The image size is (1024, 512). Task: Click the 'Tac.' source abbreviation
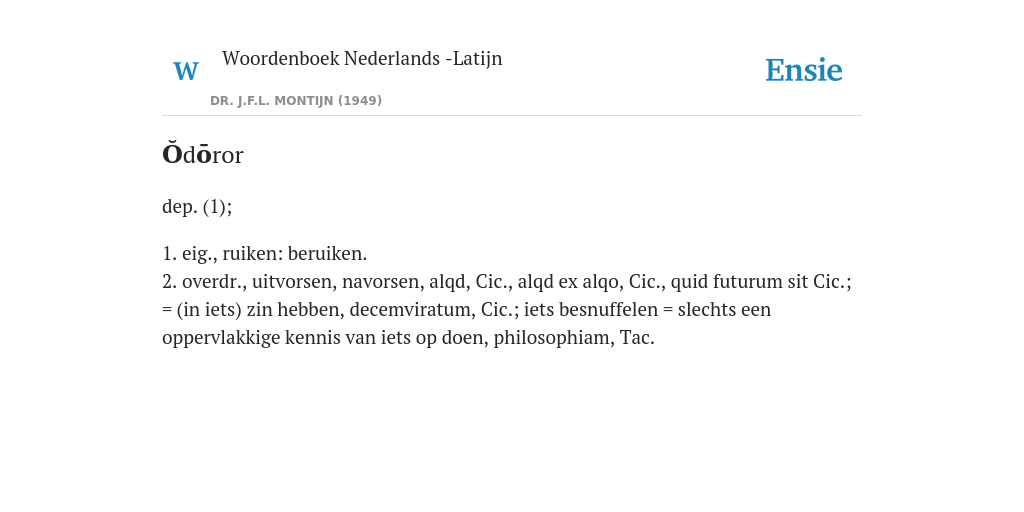637,338
